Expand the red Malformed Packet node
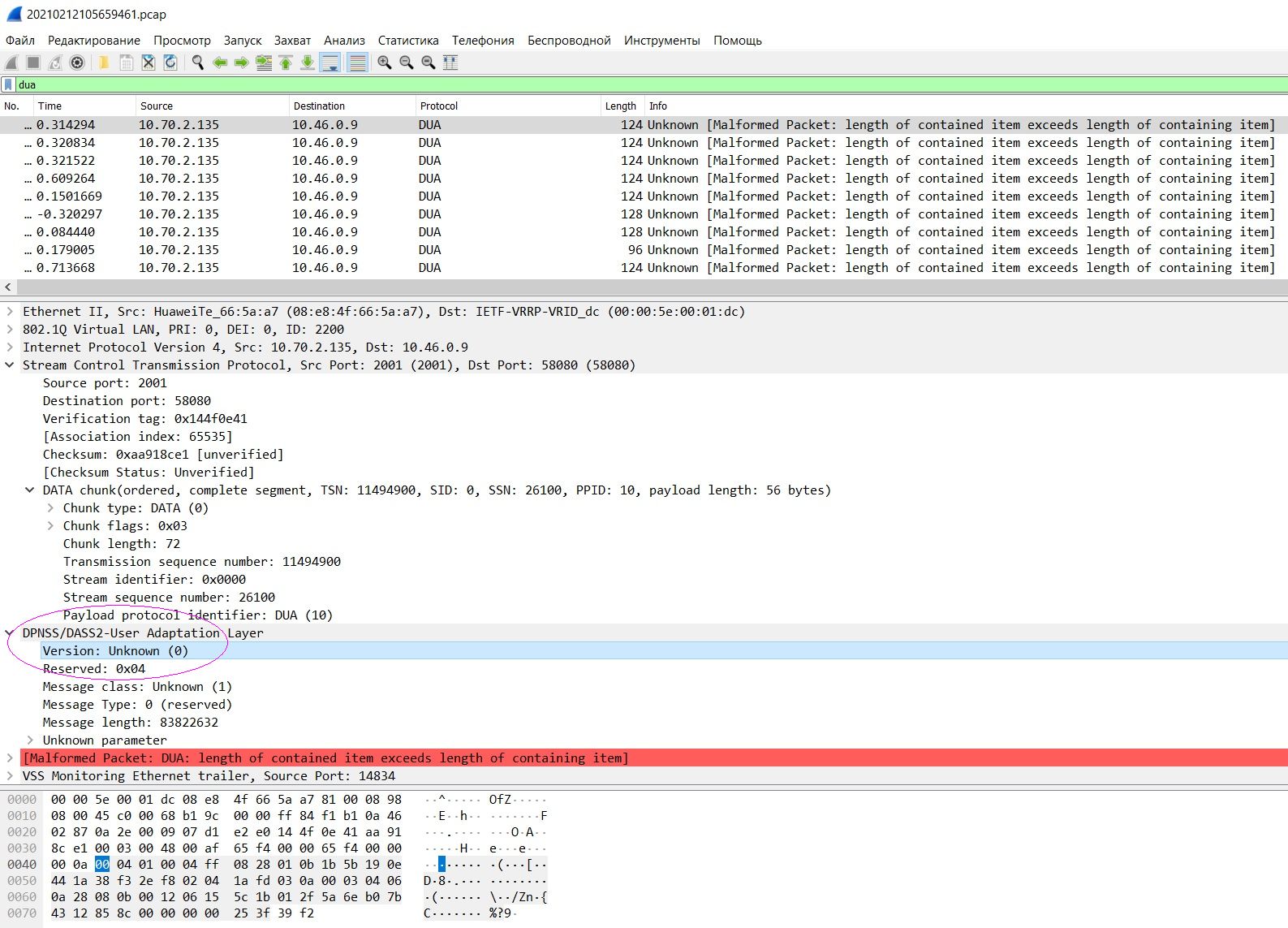1288x928 pixels. click(10, 758)
